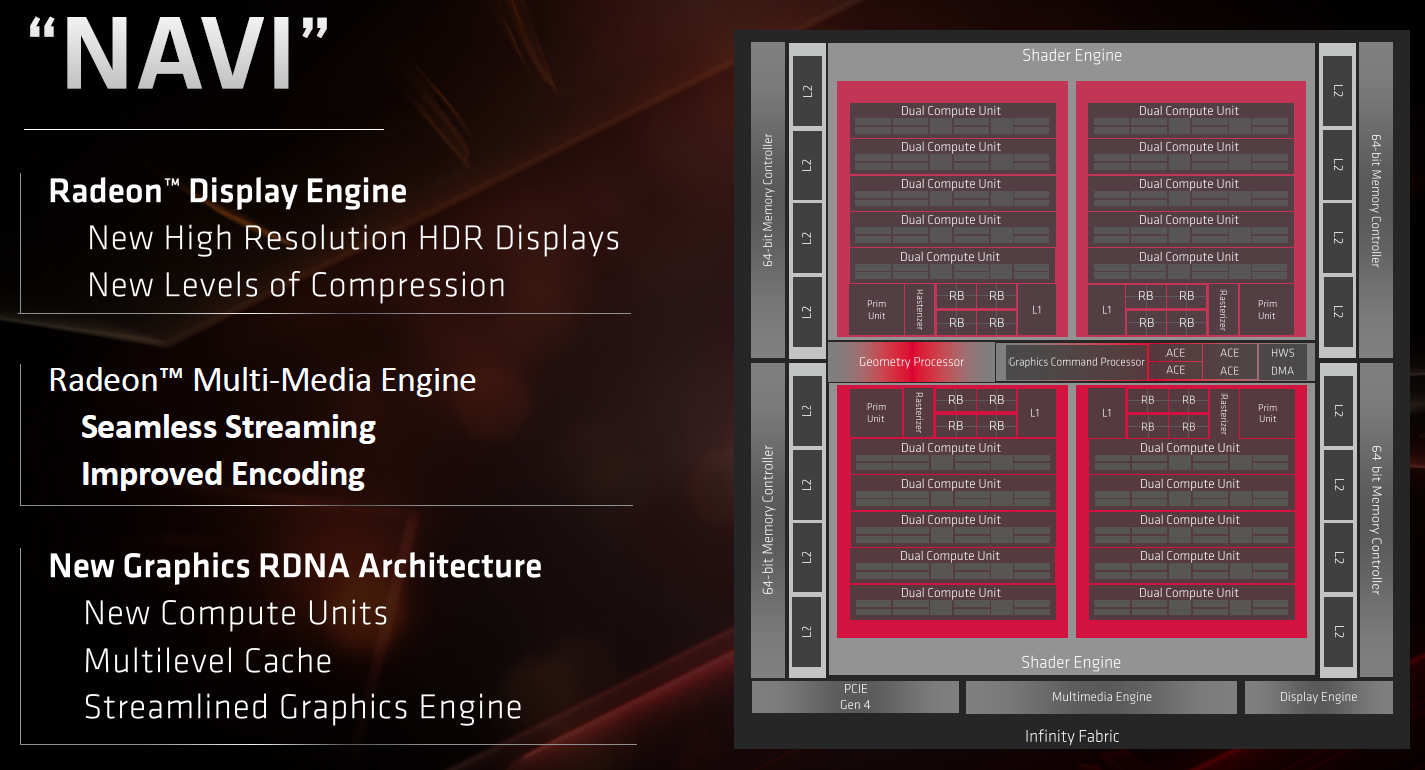1425x770 pixels.
Task: Click the "New Compute Units" line
Action: point(236,613)
